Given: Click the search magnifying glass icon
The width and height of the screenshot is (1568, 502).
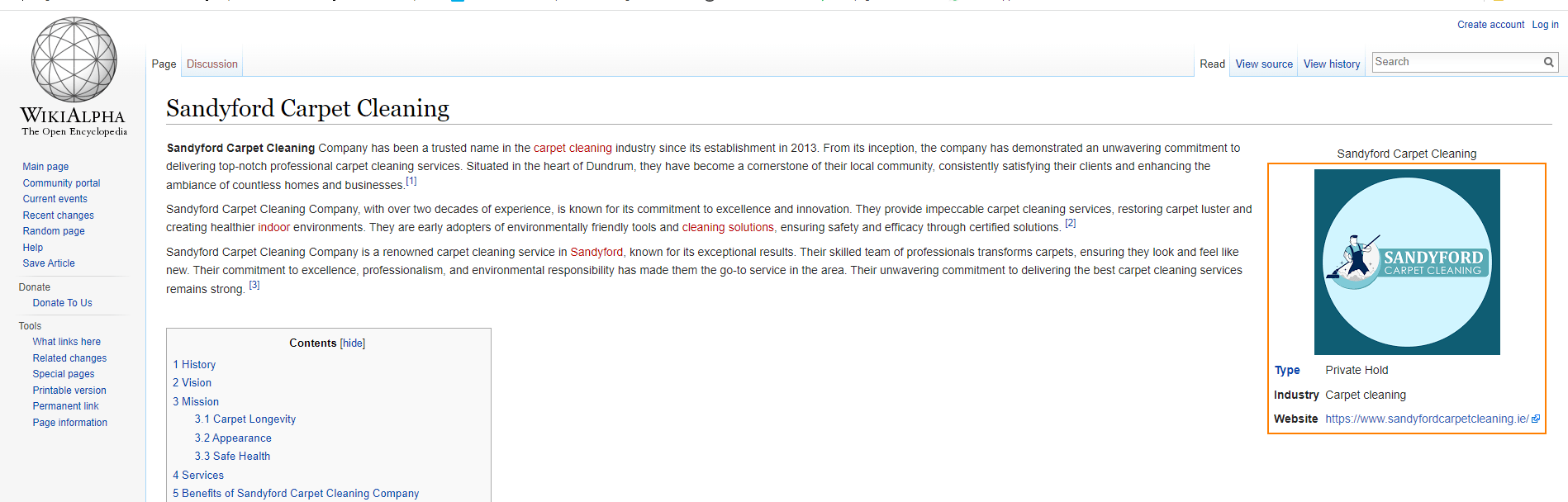Looking at the screenshot, I should click(1549, 62).
